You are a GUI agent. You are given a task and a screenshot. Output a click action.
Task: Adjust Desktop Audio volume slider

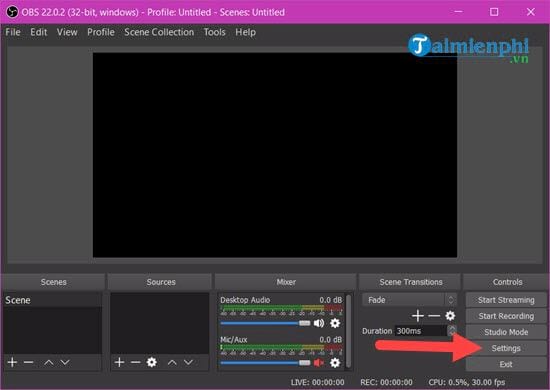[x=265, y=323]
